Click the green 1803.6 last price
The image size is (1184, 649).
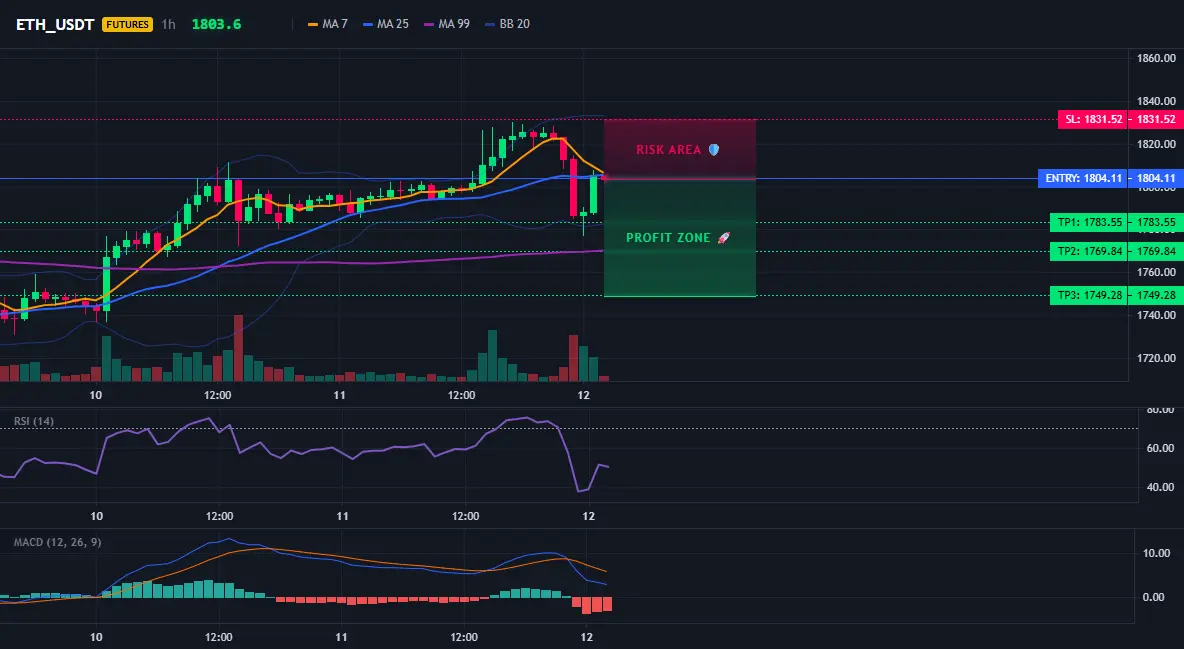216,24
